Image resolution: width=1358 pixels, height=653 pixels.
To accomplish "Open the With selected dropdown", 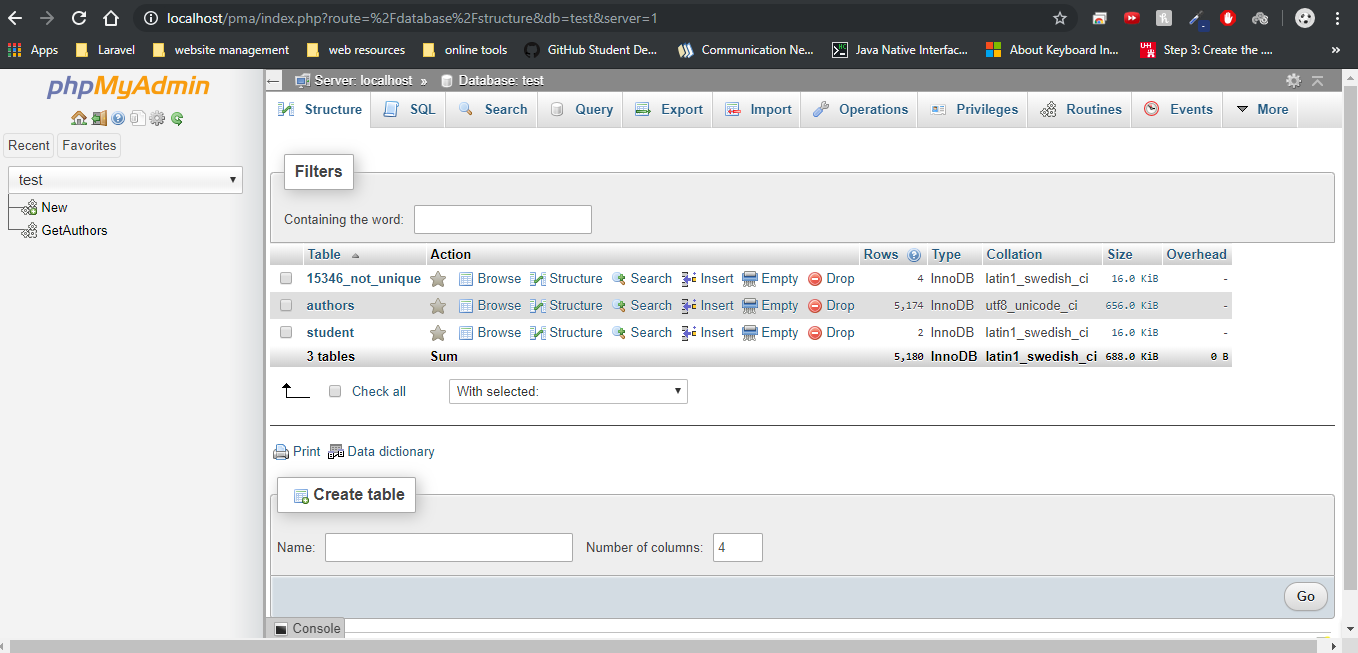I will [x=568, y=392].
